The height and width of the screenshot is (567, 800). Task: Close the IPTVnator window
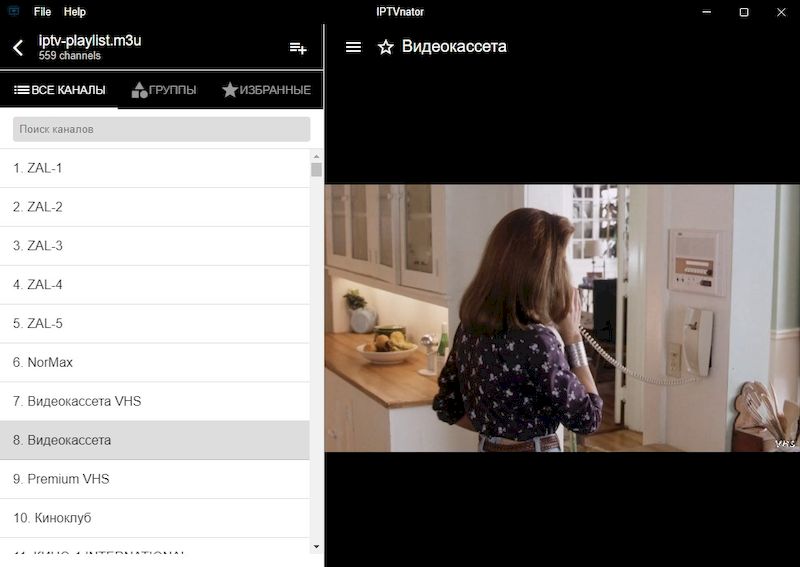(781, 12)
